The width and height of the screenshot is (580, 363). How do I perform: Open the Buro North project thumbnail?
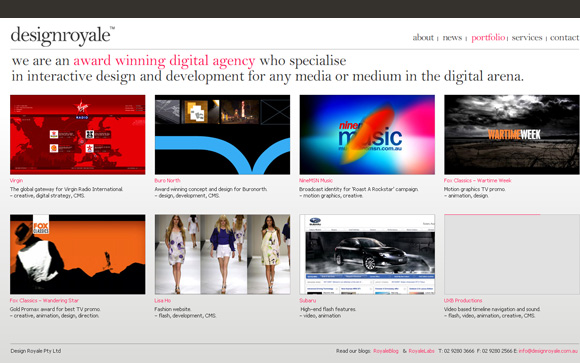222,135
